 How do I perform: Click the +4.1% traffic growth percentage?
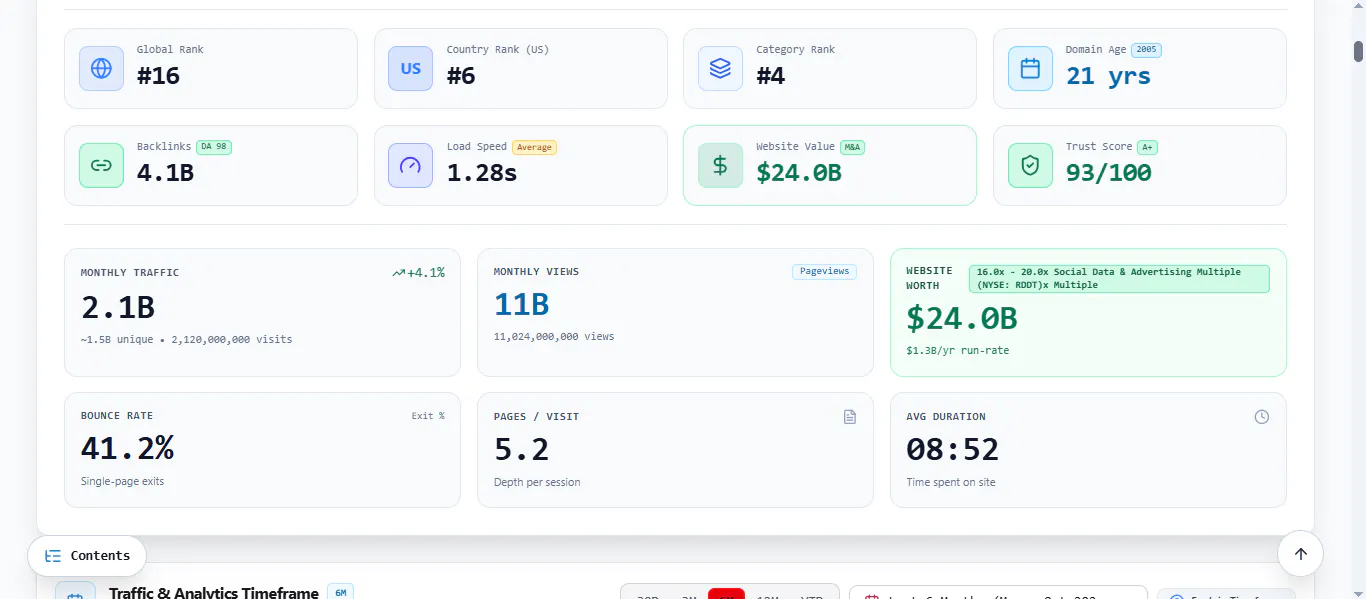click(x=426, y=272)
